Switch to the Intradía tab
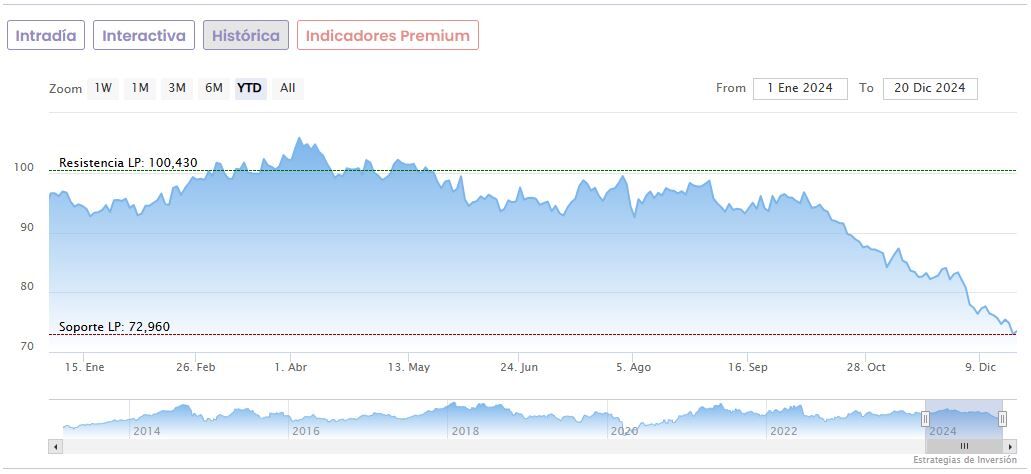The width and height of the screenshot is (1031, 474). click(x=46, y=35)
